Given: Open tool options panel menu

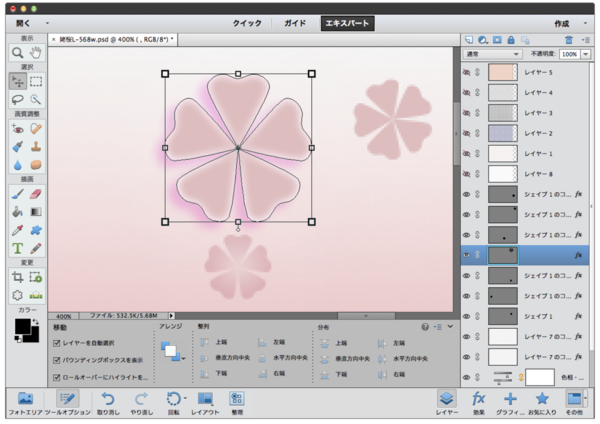Looking at the screenshot, I should tap(438, 327).
